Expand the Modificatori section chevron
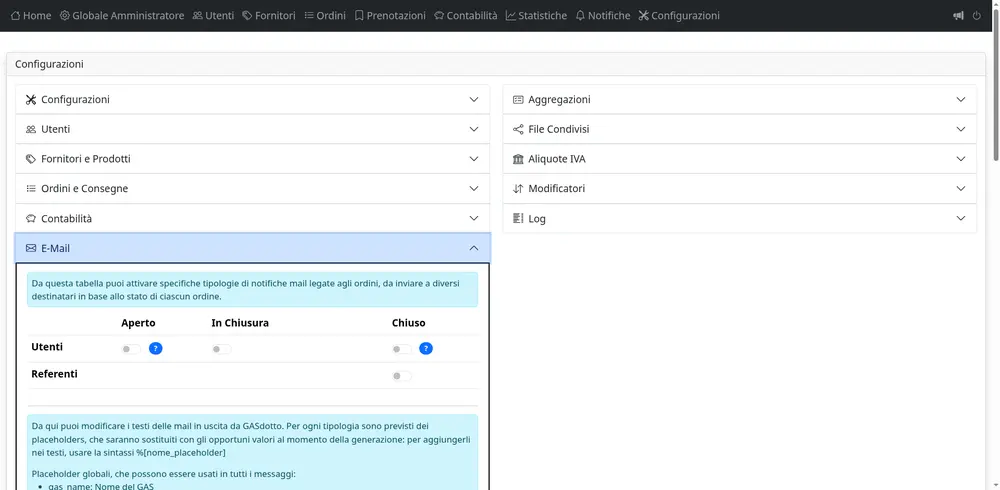Image resolution: width=1000 pixels, height=490 pixels. [x=960, y=189]
